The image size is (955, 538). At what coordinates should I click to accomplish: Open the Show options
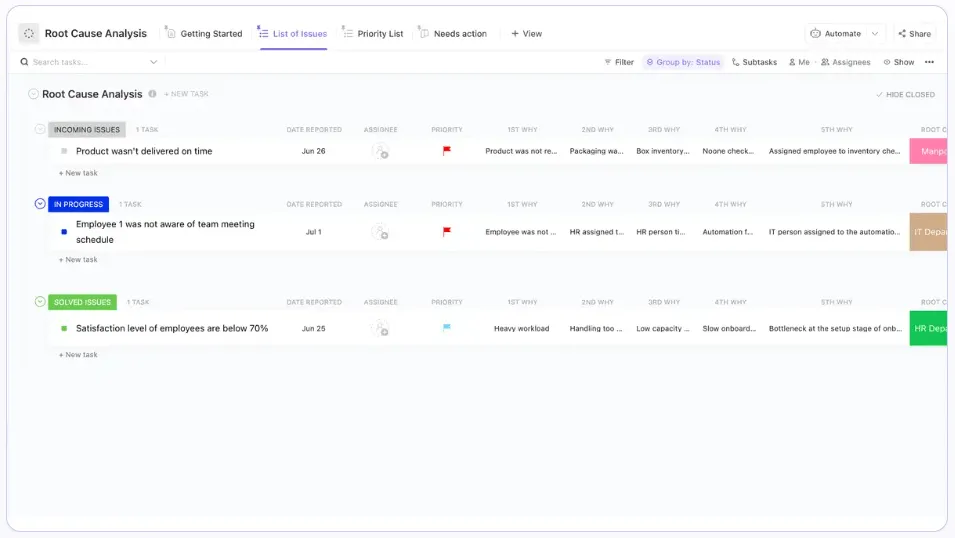pyautogui.click(x=899, y=62)
